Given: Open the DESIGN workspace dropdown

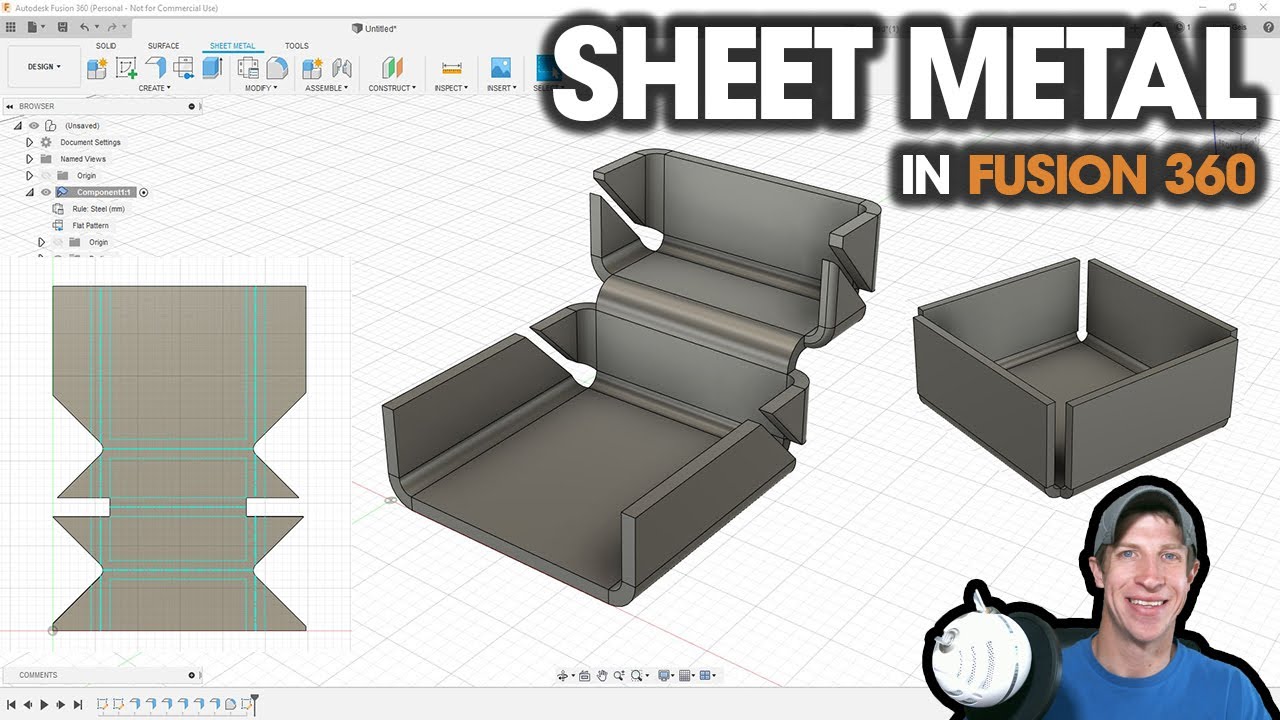Looking at the screenshot, I should click(x=44, y=67).
